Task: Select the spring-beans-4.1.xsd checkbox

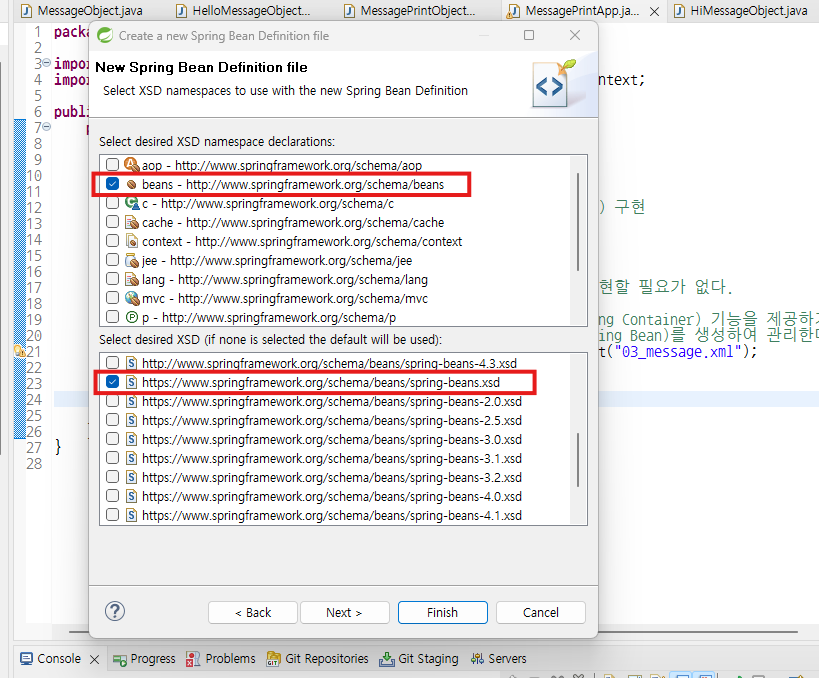Action: click(x=112, y=515)
